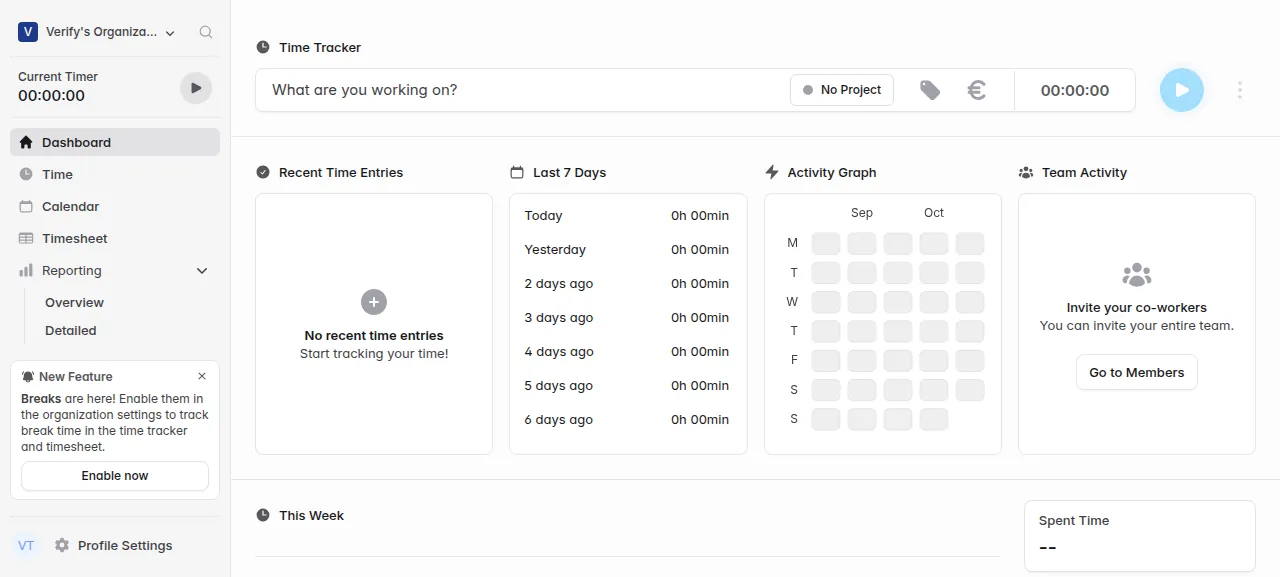The height and width of the screenshot is (577, 1280).
Task: Click the 'Invite your co-workers' text
Action: pos(1137,308)
